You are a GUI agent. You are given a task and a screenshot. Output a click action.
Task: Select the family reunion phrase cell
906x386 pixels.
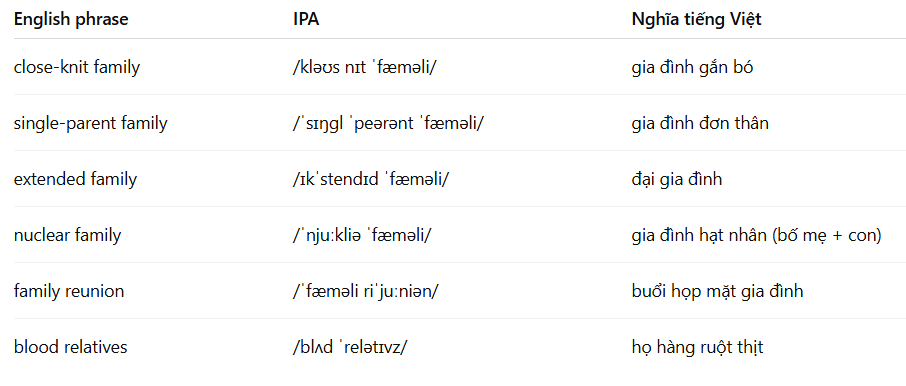pos(69,291)
